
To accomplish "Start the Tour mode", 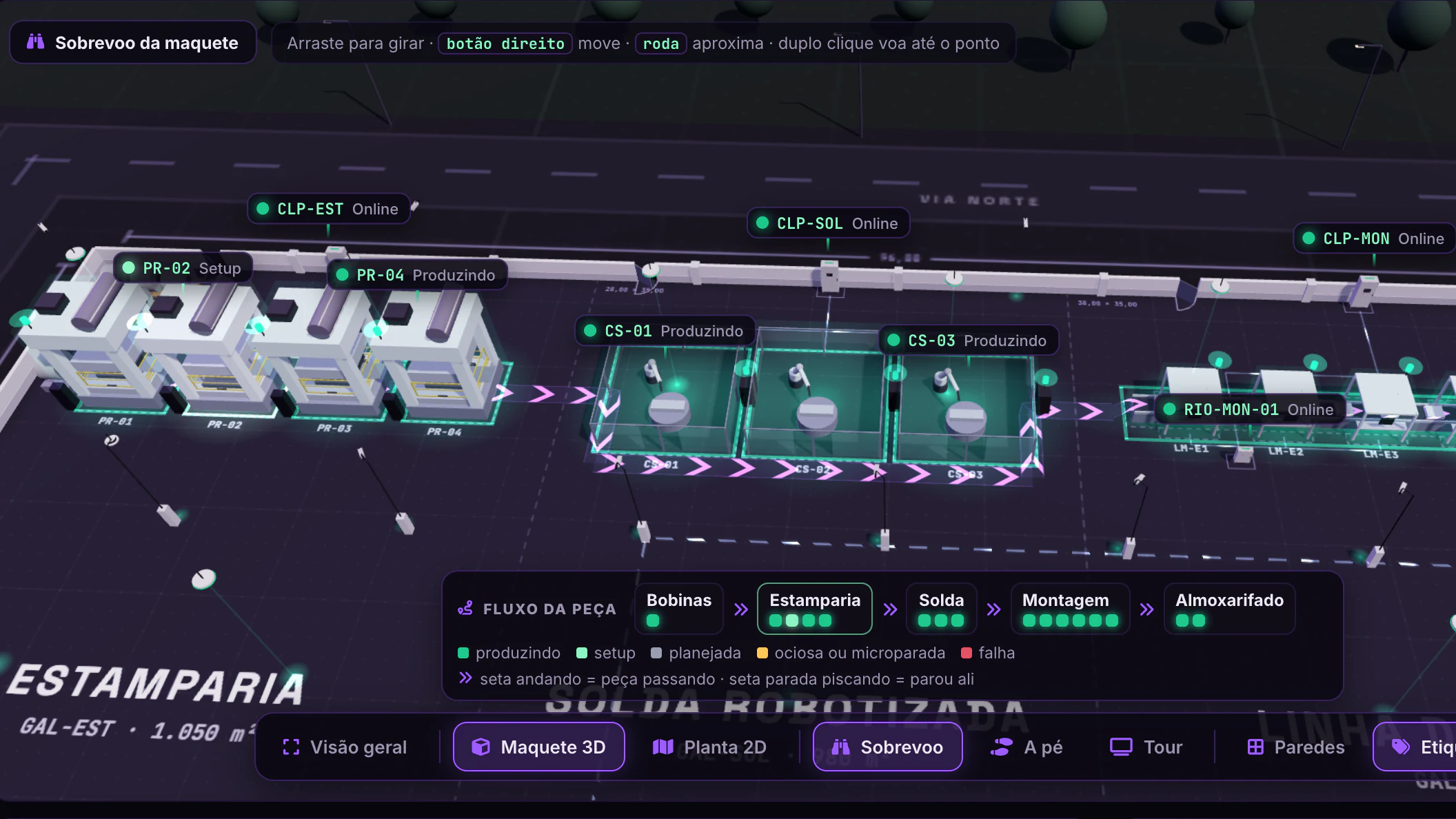I will pos(1146,747).
